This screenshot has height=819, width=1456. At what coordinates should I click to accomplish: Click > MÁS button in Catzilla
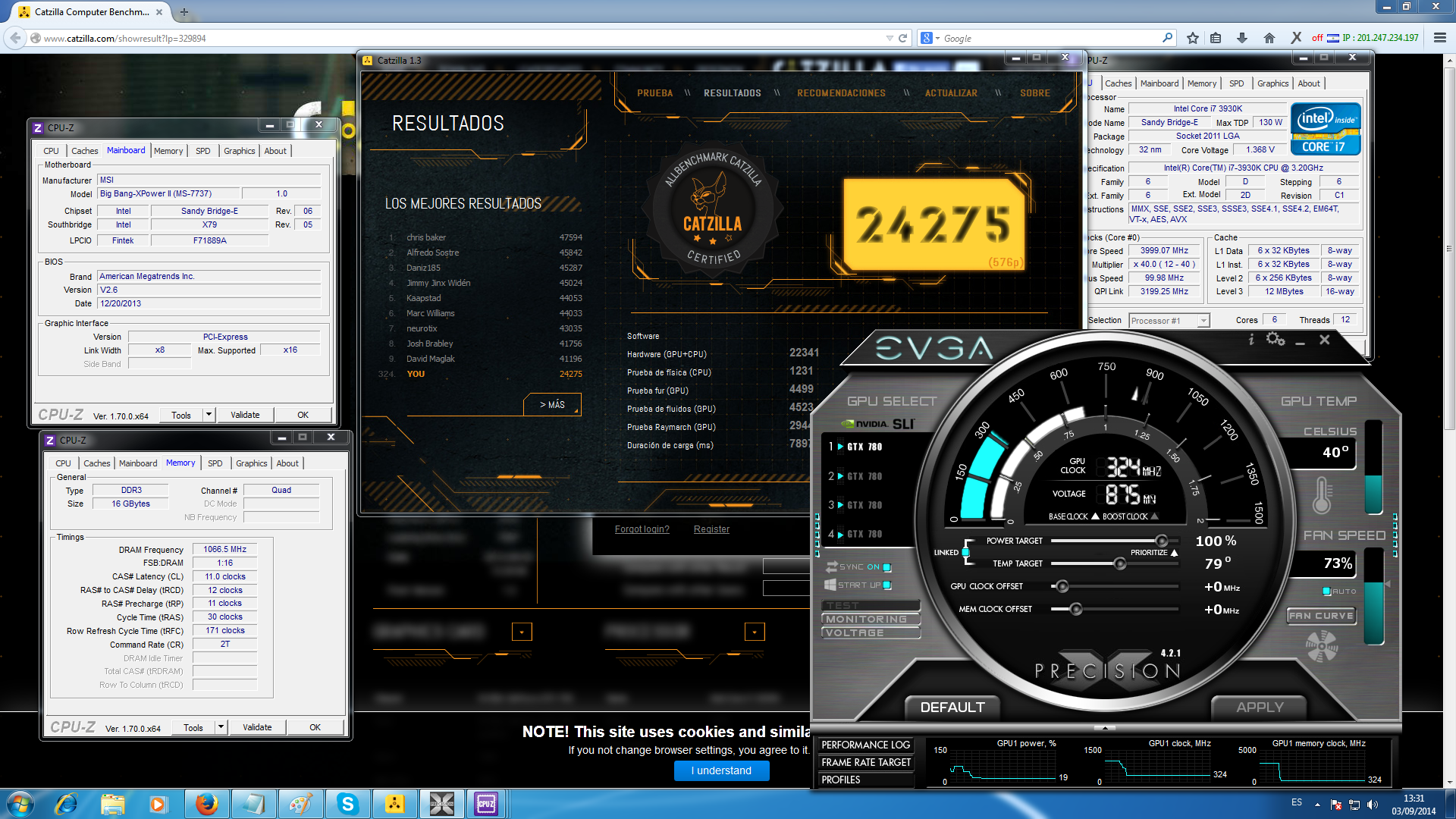pos(552,404)
